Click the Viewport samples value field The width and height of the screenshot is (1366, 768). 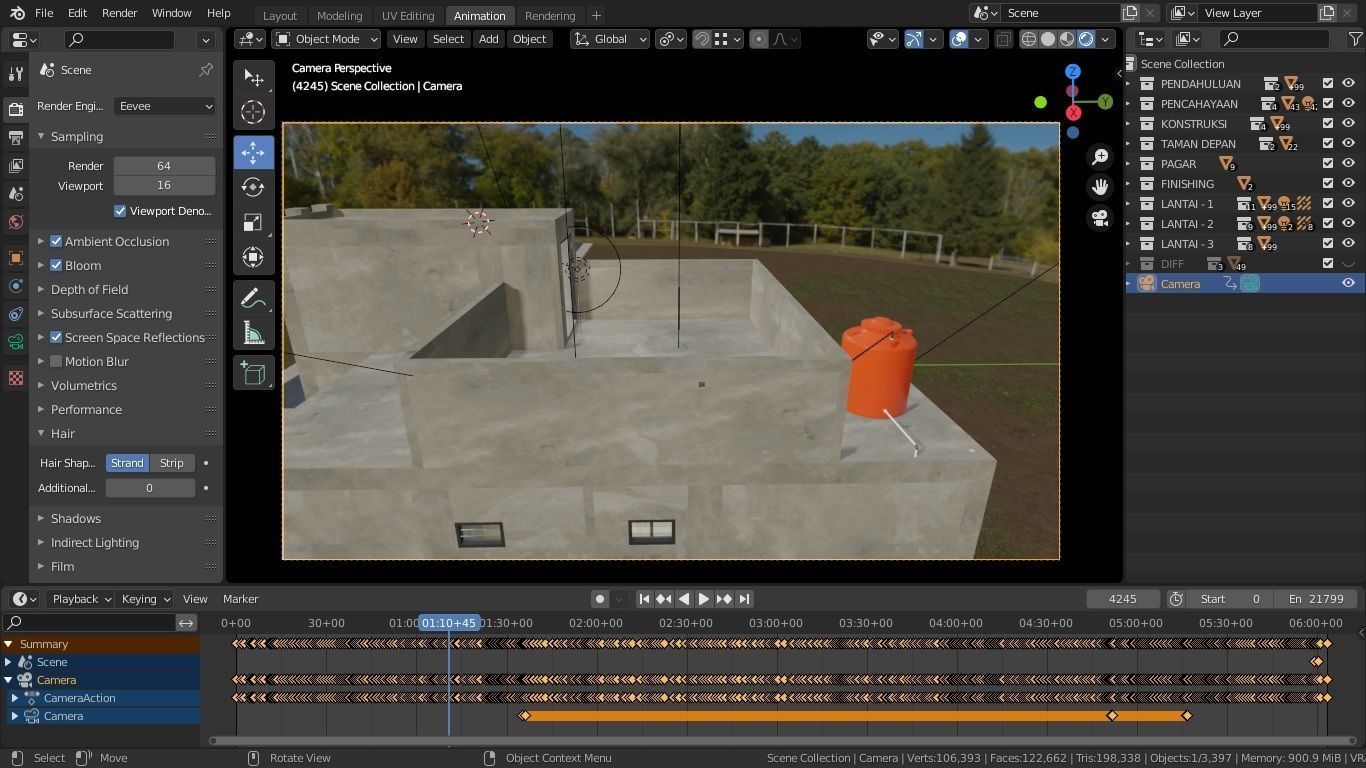[164, 186]
